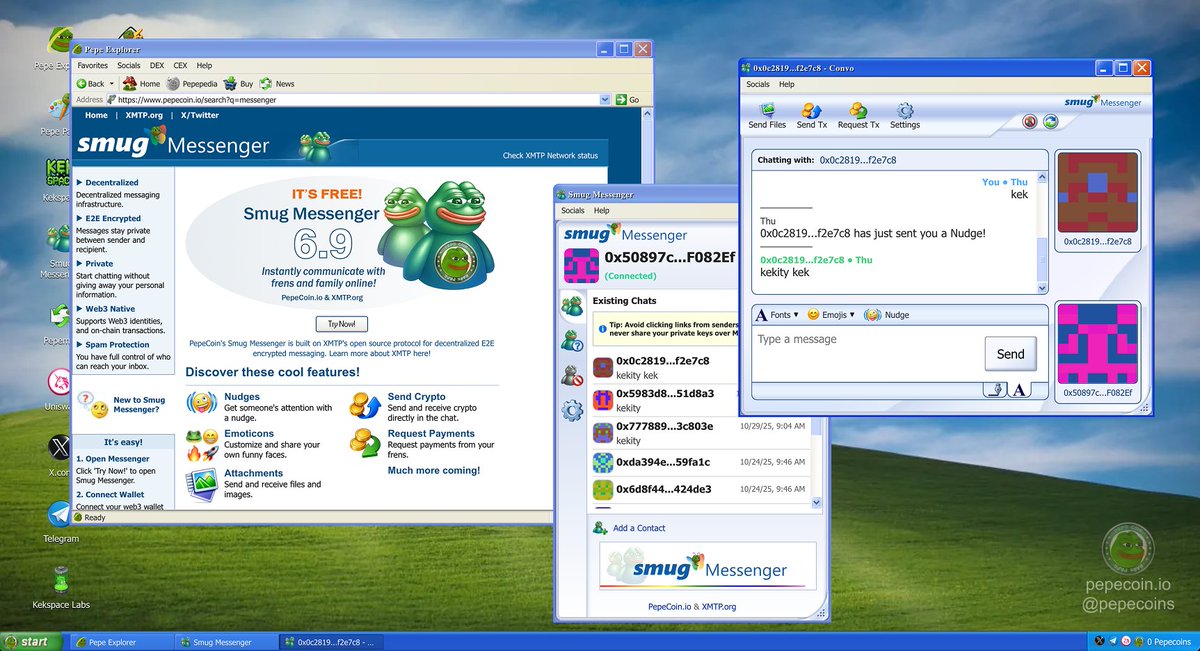
Task: Open the contact requests icon with question mark
Action: 572,340
